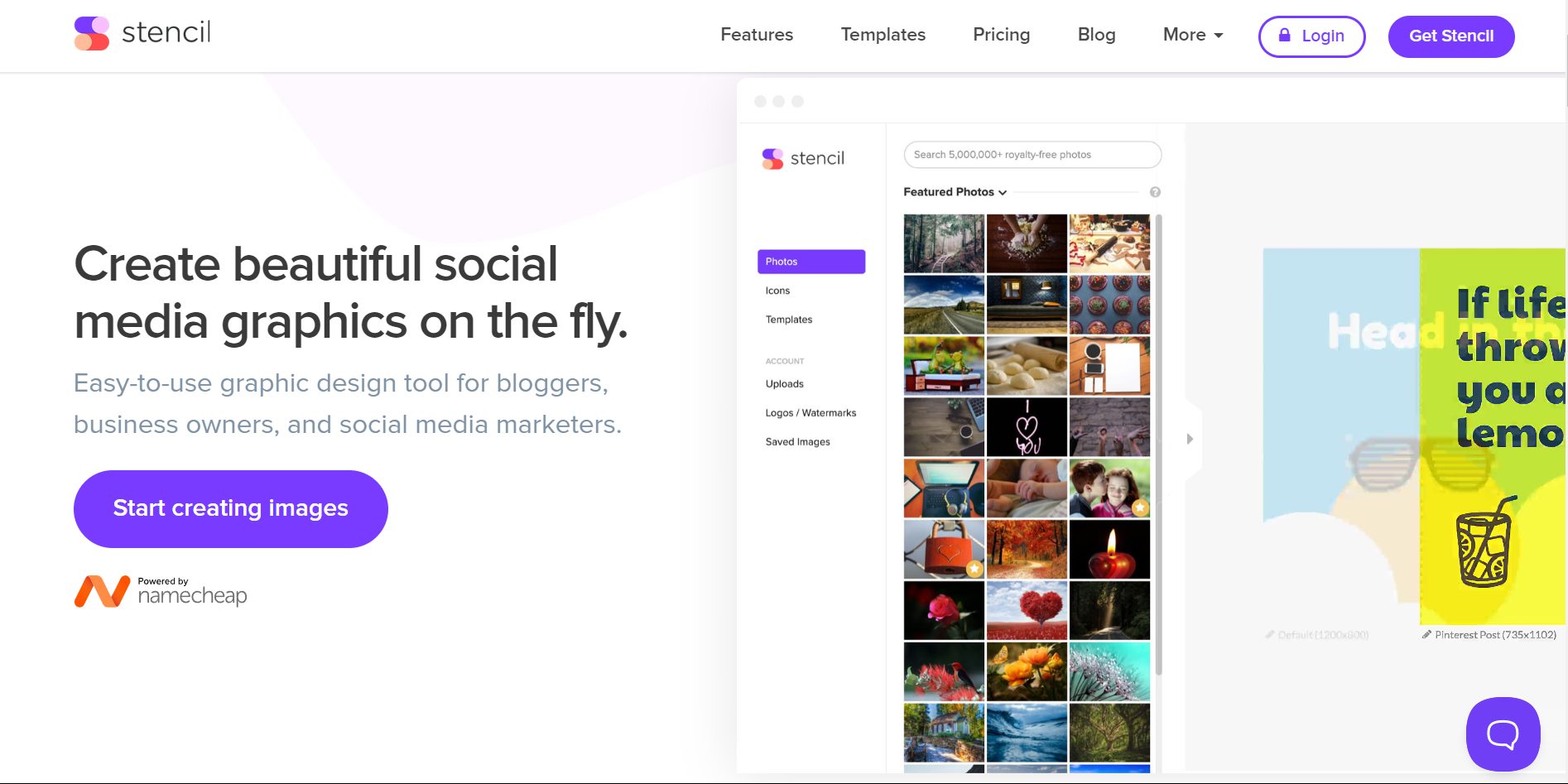The height and width of the screenshot is (784, 1568).
Task: Open Saved Images section
Action: click(798, 442)
